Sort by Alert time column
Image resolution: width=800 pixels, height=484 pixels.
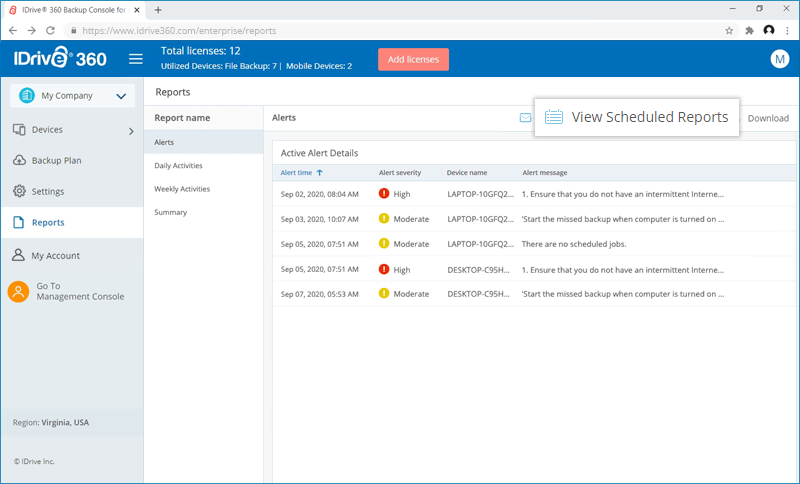[x=296, y=173]
